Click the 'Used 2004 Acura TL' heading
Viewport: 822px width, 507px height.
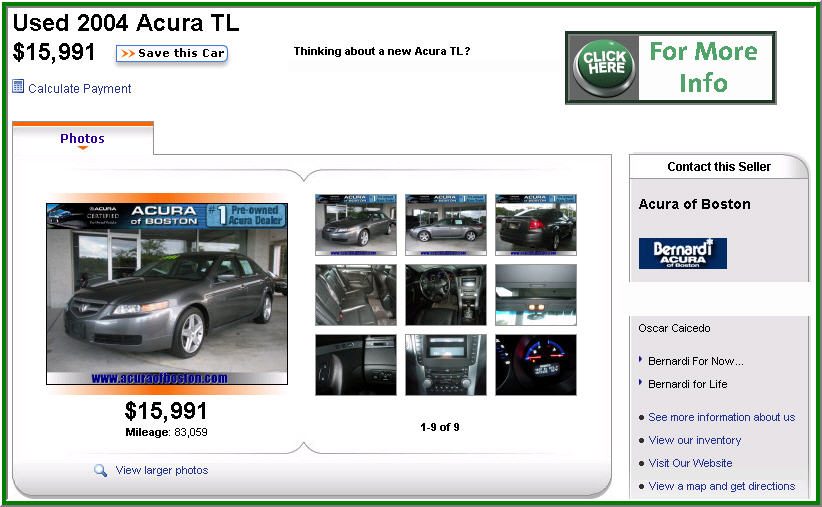pos(126,23)
